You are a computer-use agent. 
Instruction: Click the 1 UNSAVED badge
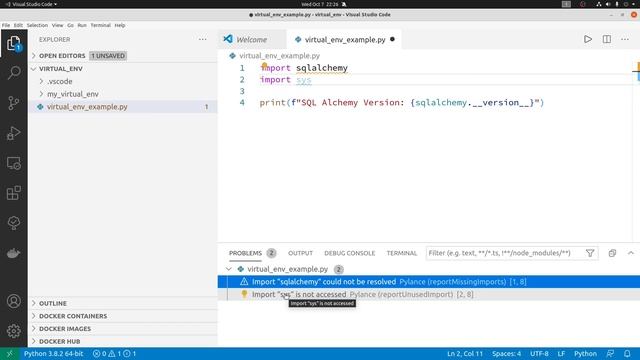point(108,56)
